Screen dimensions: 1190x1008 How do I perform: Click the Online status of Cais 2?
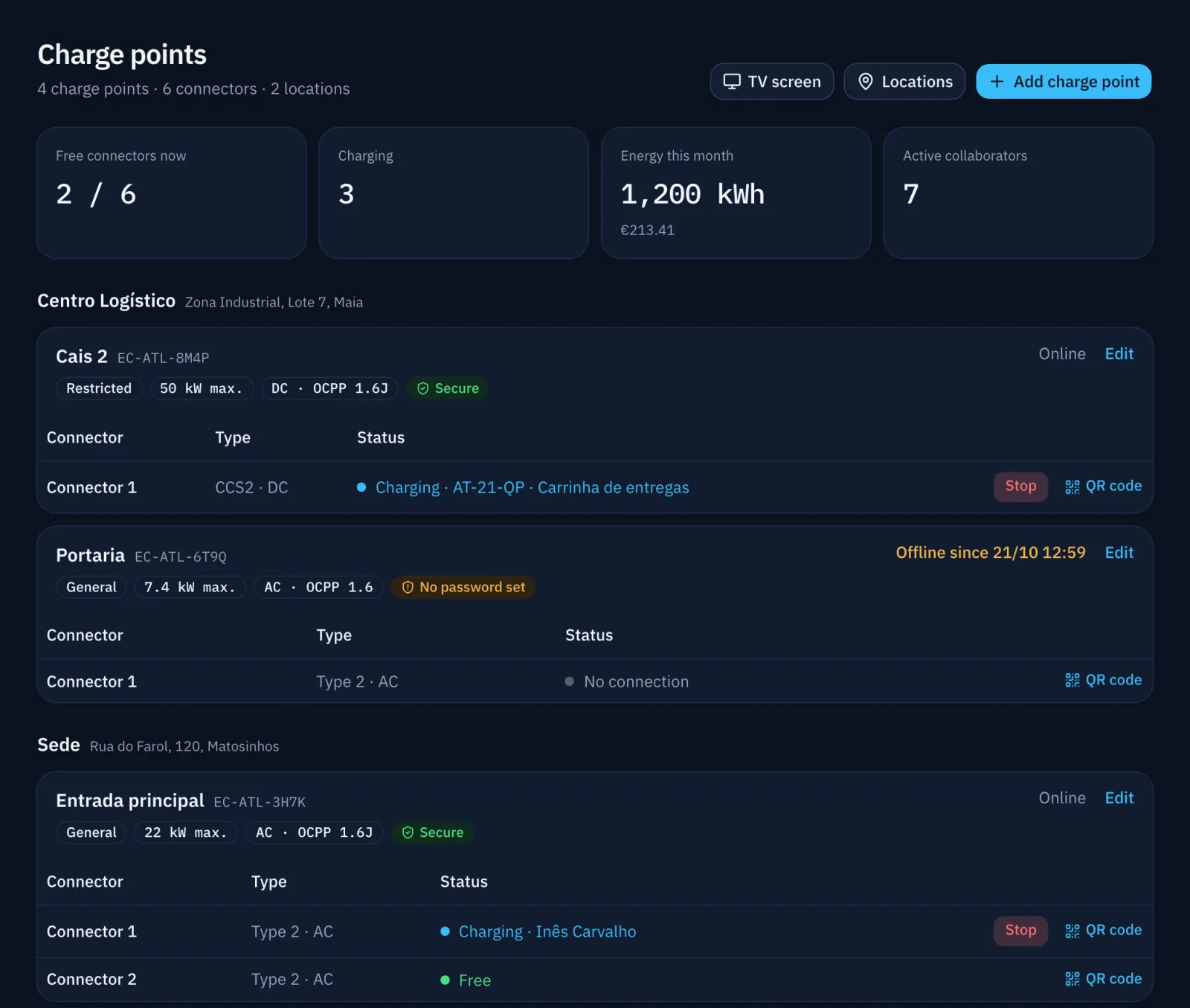point(1062,354)
